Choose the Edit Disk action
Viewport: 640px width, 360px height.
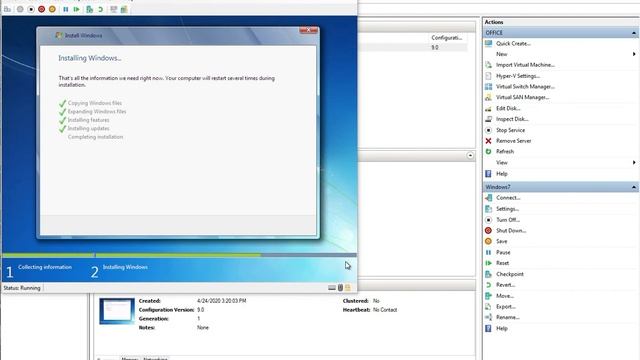tap(508, 108)
